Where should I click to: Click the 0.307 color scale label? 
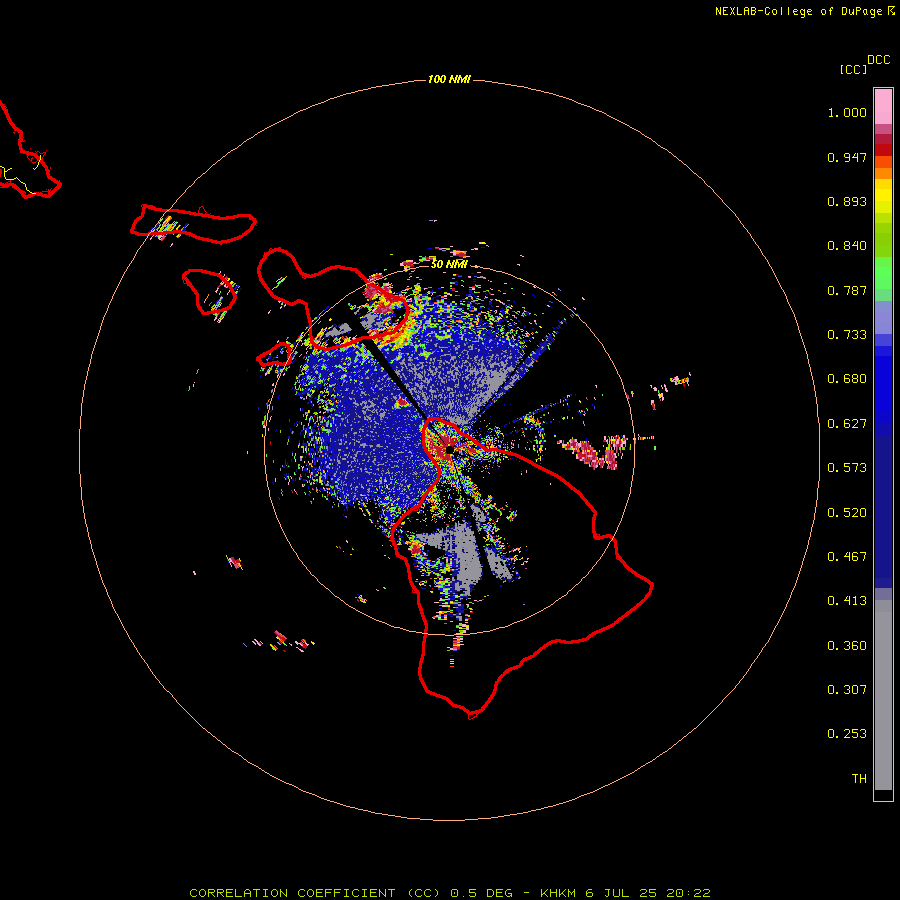(847, 690)
